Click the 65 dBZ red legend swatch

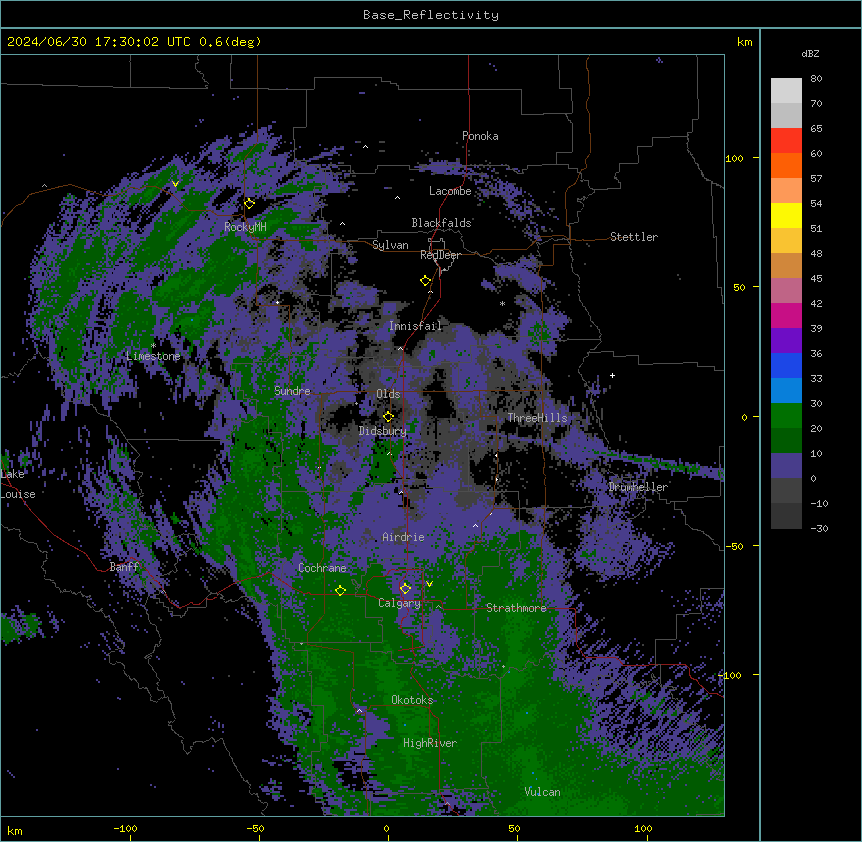786,140
